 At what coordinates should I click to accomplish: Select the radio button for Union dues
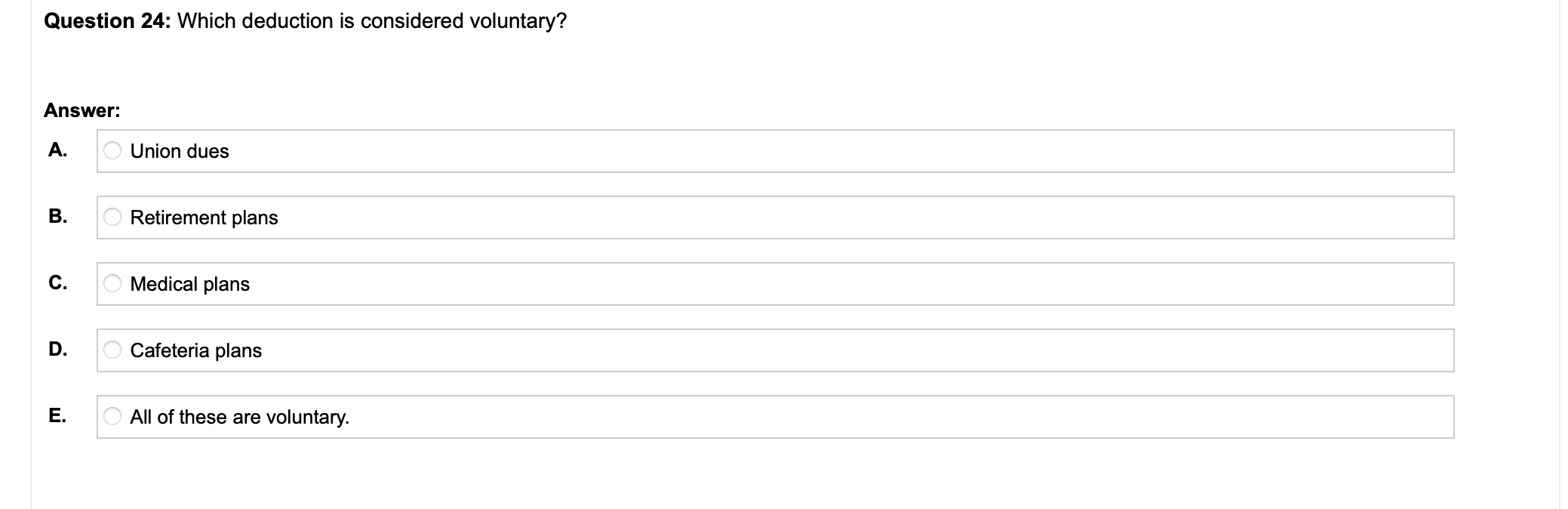(x=112, y=151)
